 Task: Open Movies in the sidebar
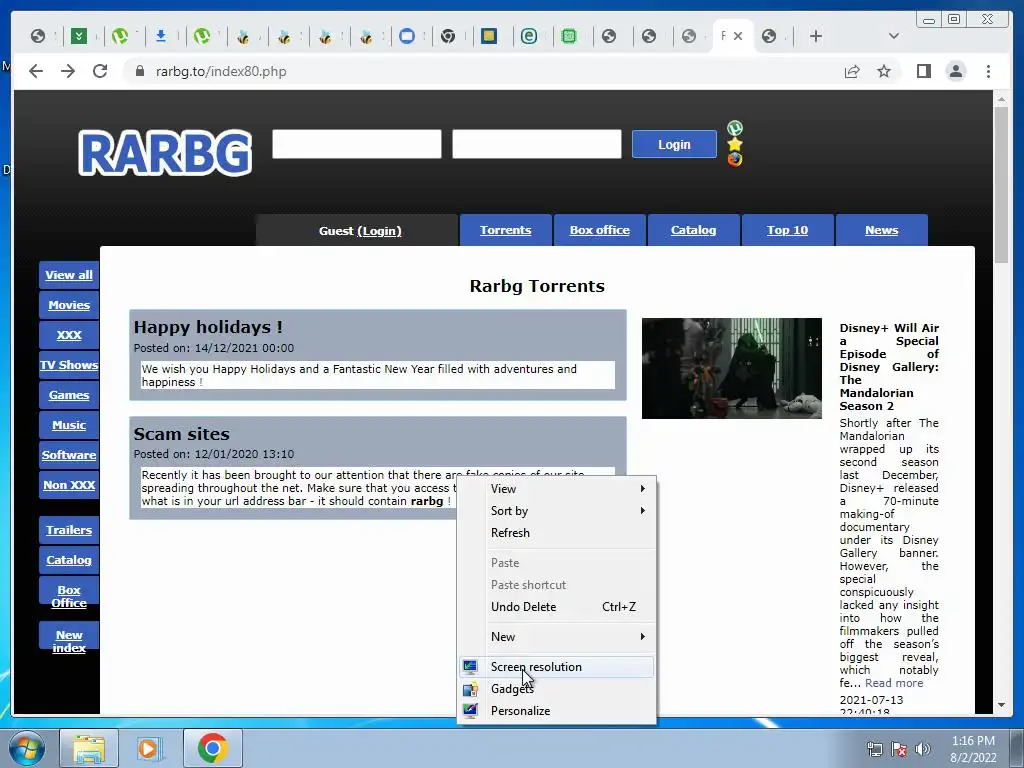[x=69, y=305]
